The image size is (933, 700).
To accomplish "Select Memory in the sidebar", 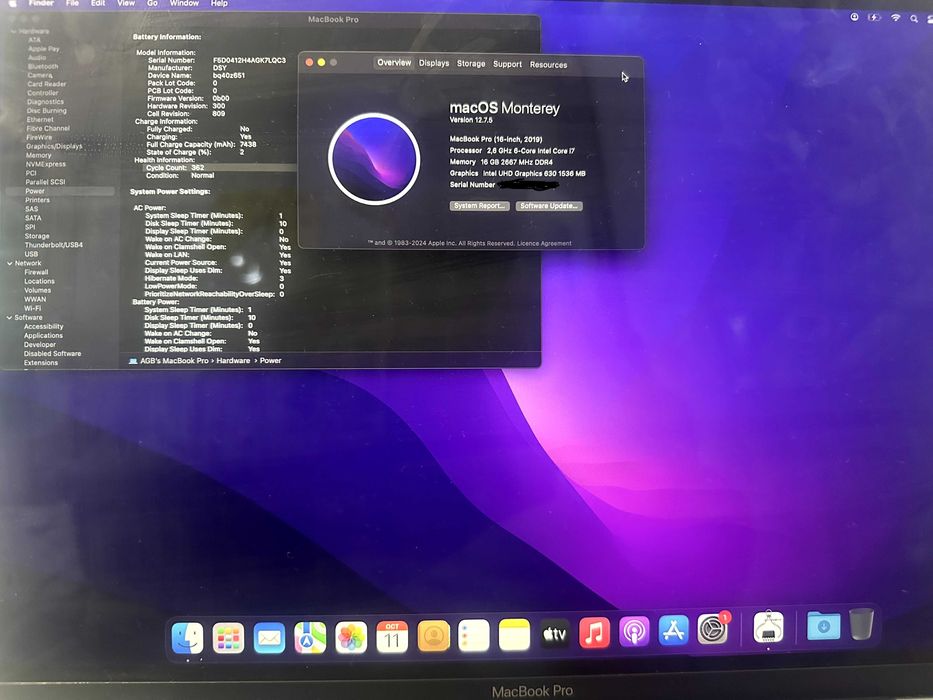I will point(39,155).
